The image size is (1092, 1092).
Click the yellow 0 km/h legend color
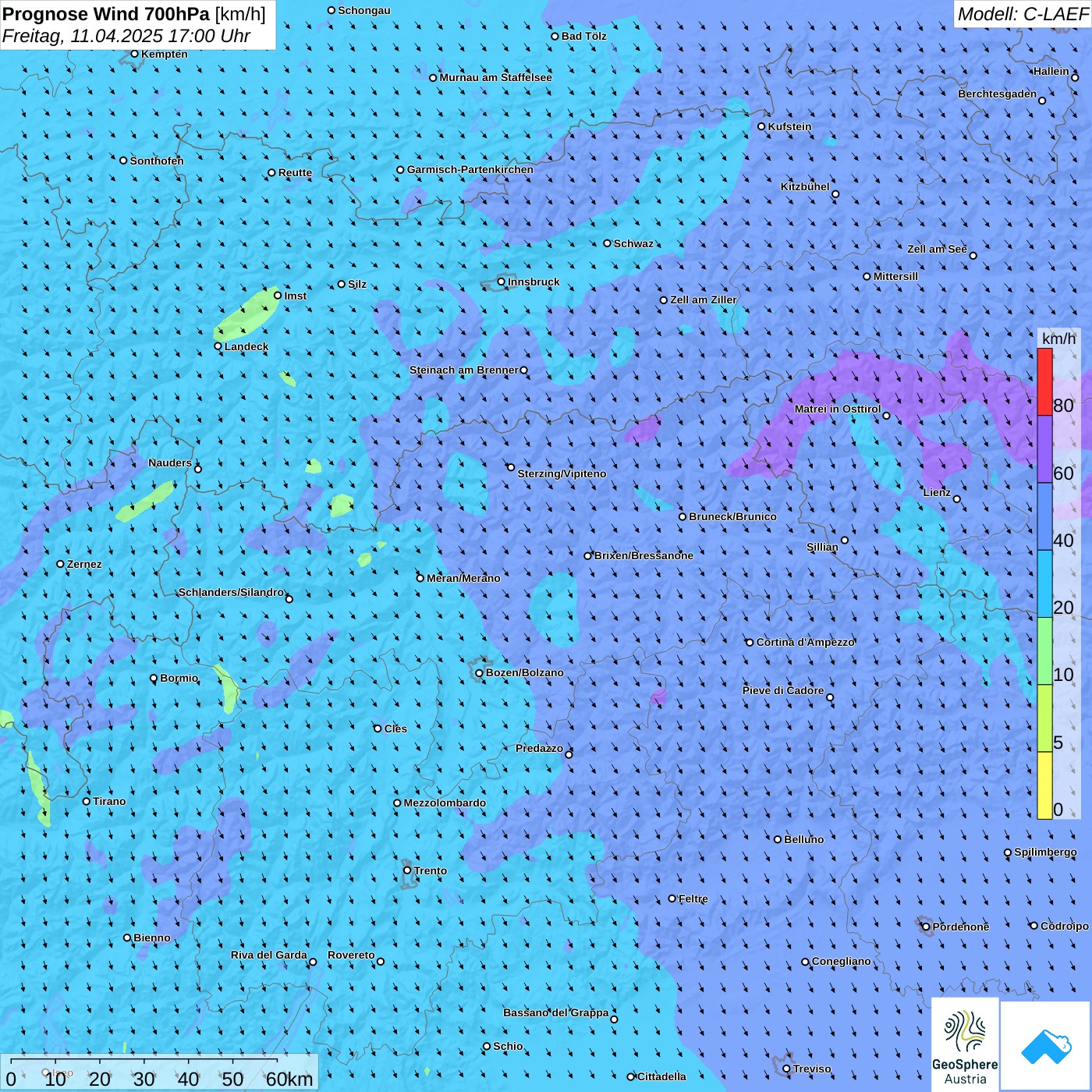pos(1044,785)
